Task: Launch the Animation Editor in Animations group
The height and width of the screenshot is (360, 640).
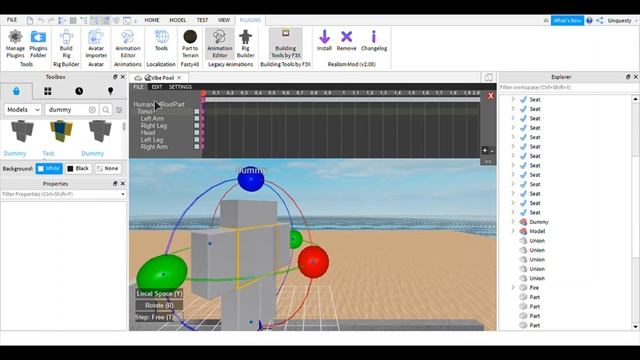Action: [128, 44]
